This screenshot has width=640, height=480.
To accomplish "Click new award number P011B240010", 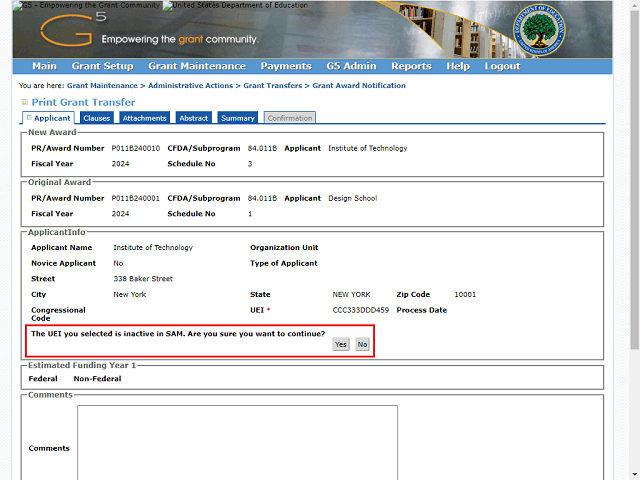I will pyautogui.click(x=136, y=148).
